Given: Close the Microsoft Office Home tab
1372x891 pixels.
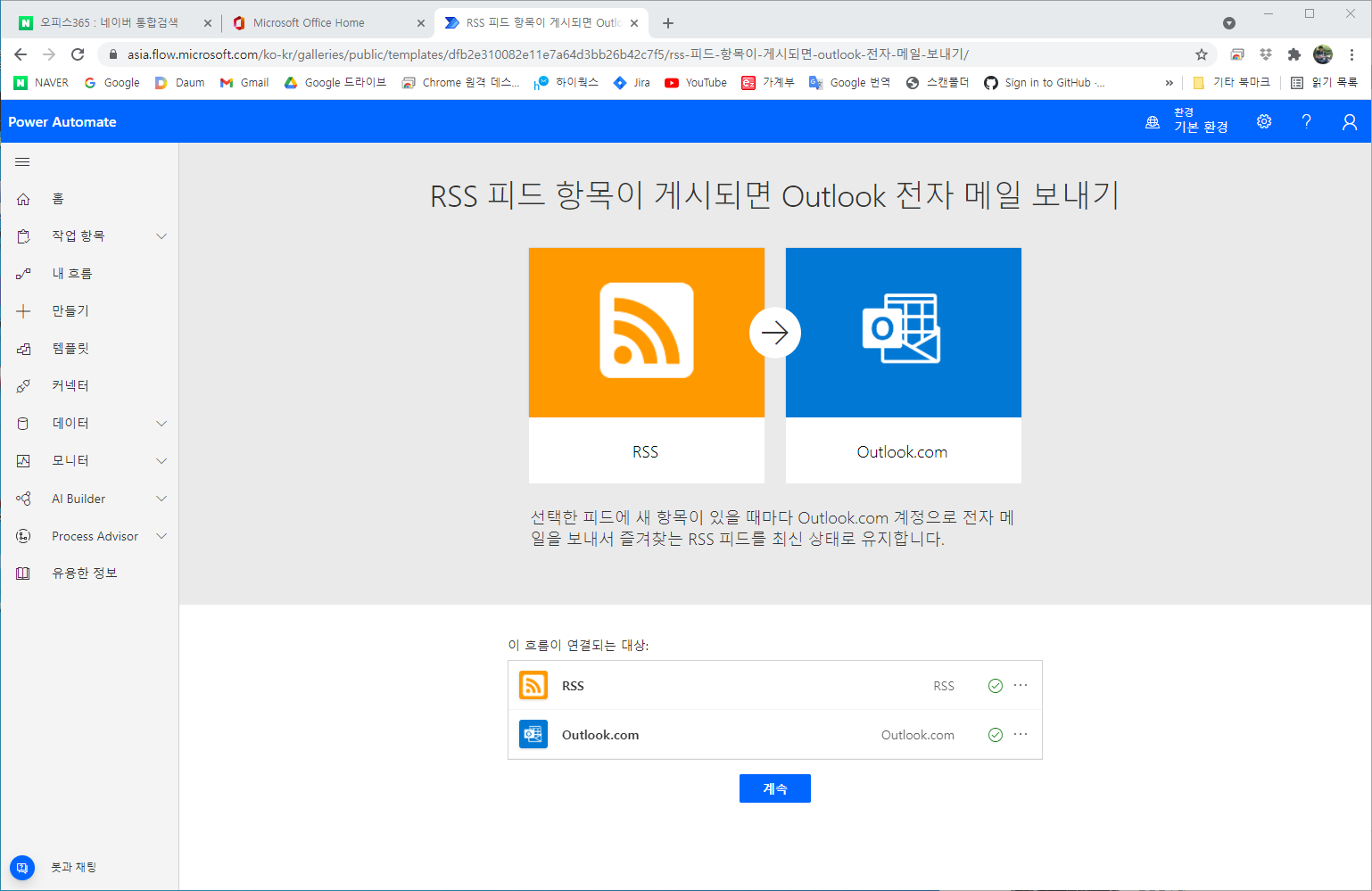Looking at the screenshot, I should pyautogui.click(x=421, y=23).
